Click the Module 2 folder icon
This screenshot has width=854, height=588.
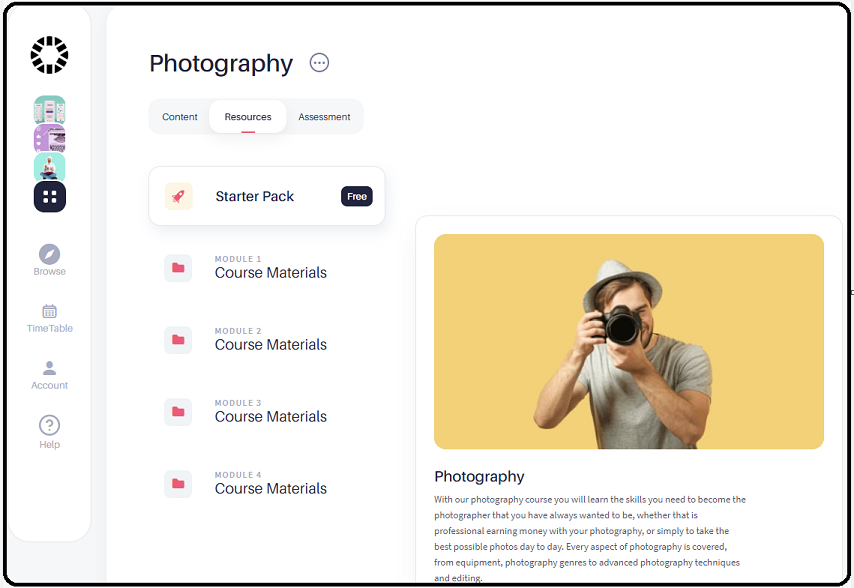coord(178,340)
